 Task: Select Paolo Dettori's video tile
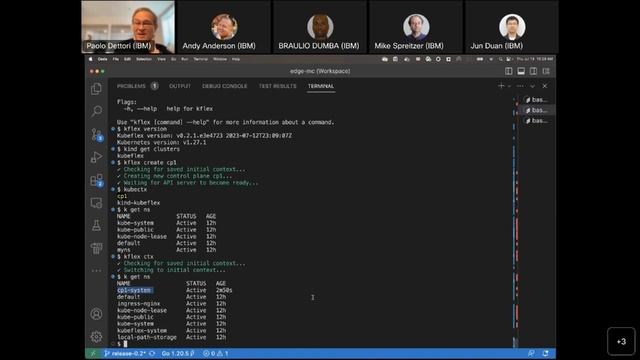128,27
